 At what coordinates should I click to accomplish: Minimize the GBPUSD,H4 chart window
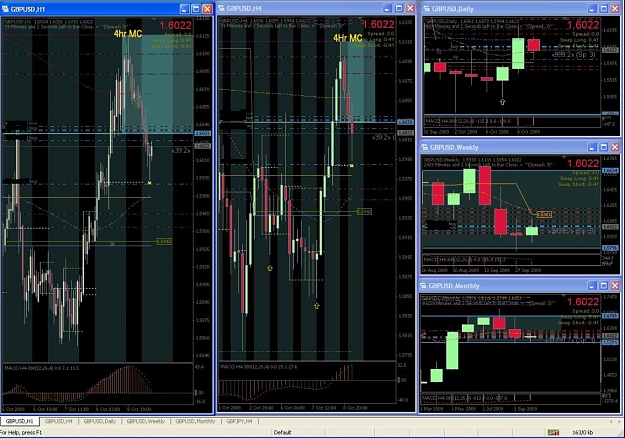(387, 8)
